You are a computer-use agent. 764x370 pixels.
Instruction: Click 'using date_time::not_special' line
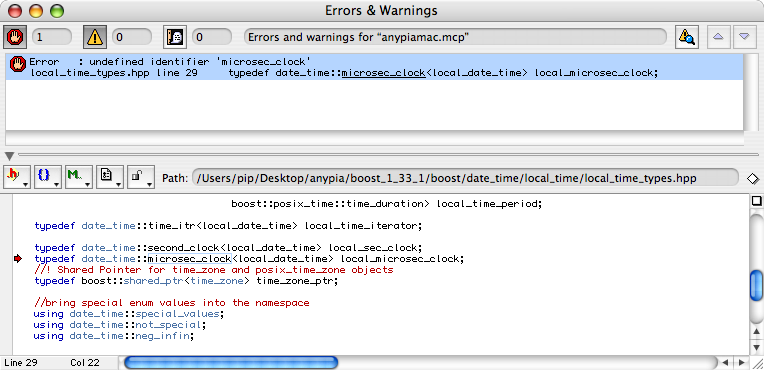120,325
